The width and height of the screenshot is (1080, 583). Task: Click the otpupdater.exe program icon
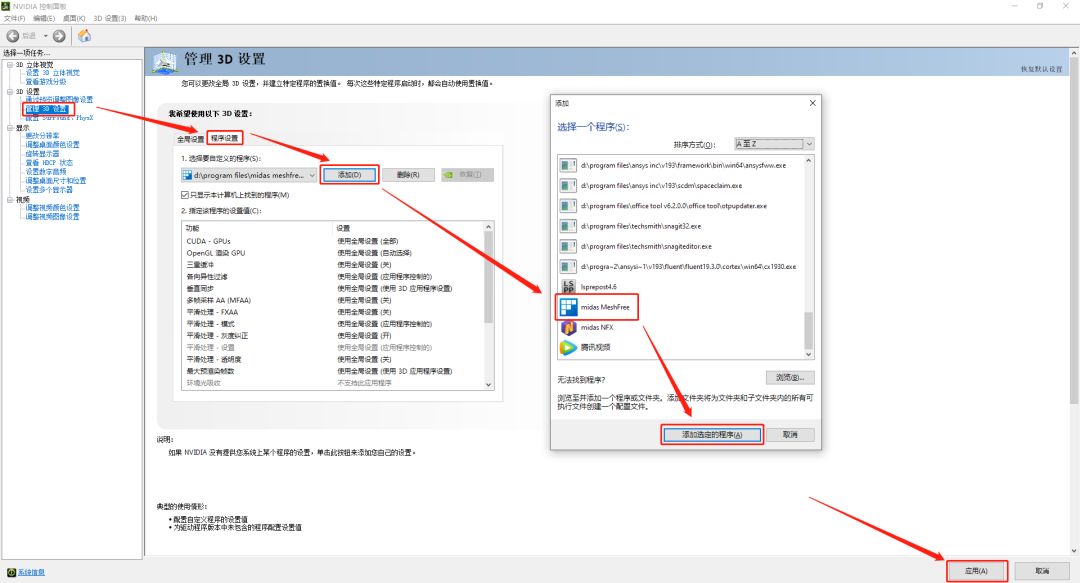point(568,205)
